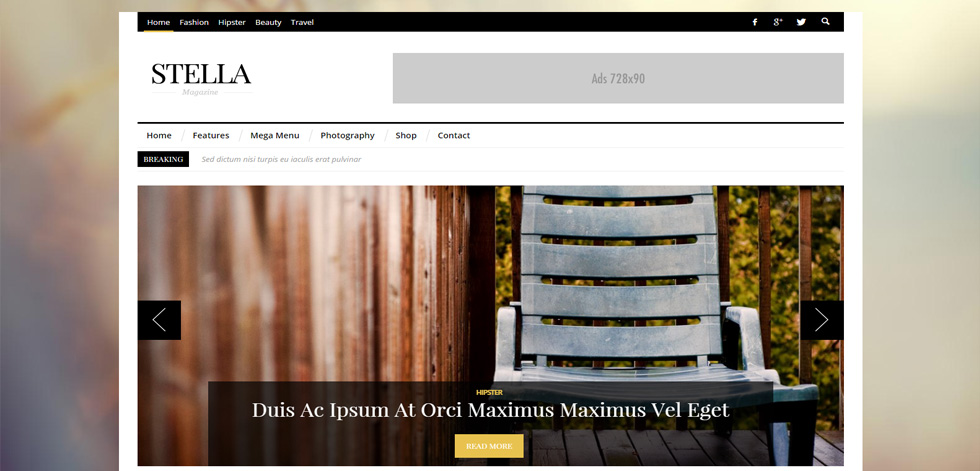This screenshot has width=980, height=471.
Task: Open article title Duis Ac Ipsum
Action: 491,410
